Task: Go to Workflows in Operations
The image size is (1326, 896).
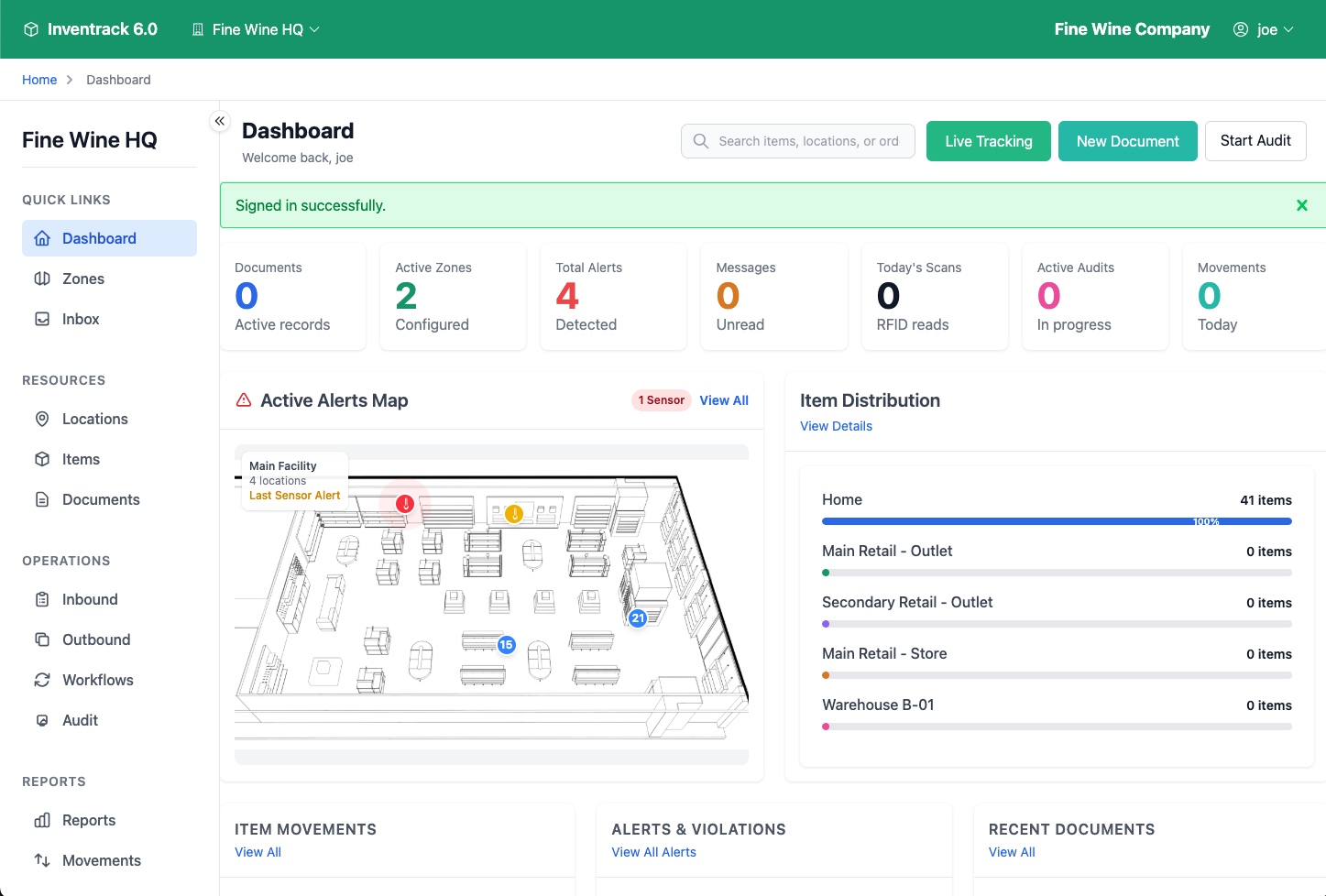Action: click(x=97, y=680)
